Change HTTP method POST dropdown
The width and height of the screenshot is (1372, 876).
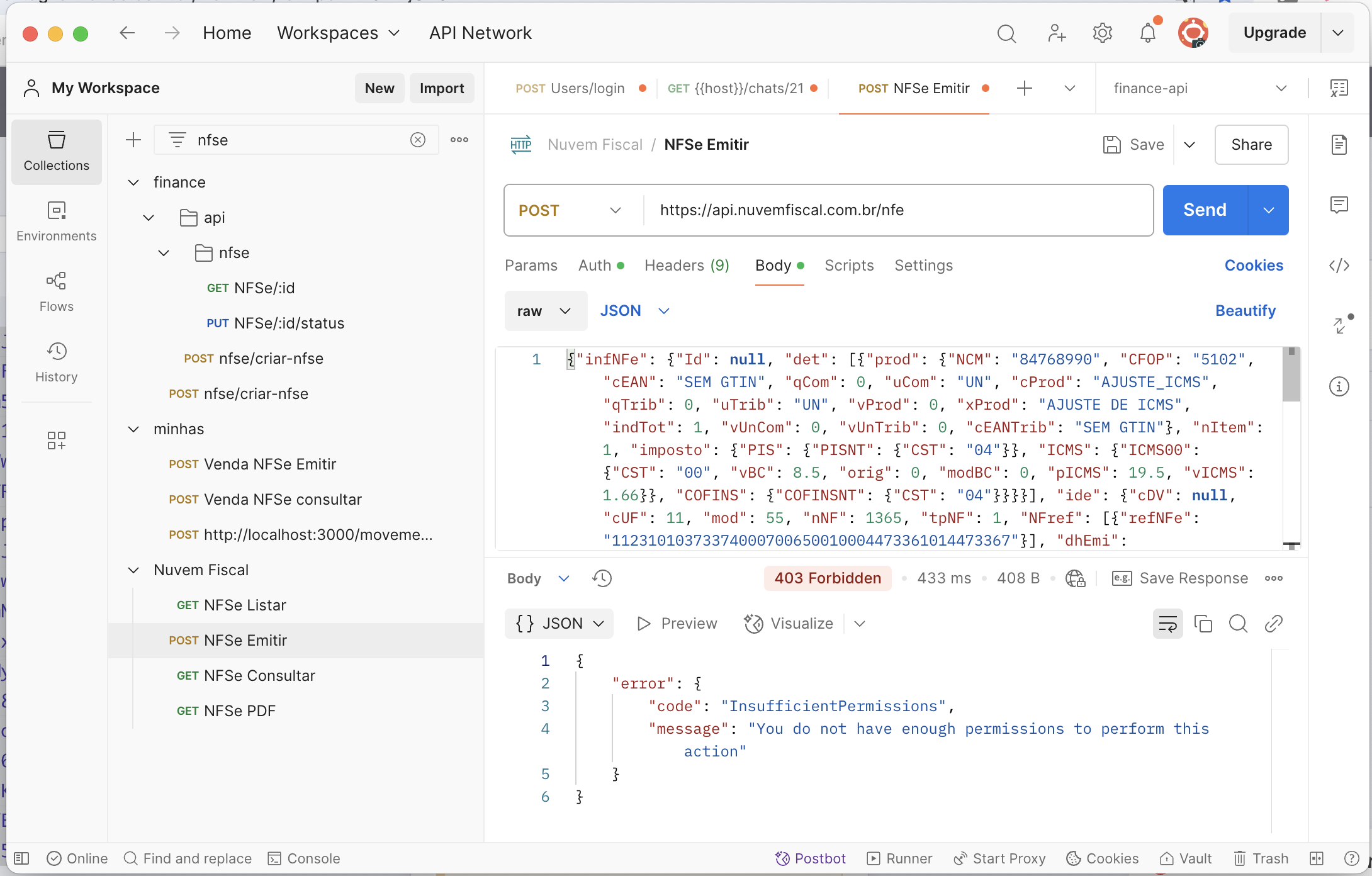pyautogui.click(x=571, y=210)
